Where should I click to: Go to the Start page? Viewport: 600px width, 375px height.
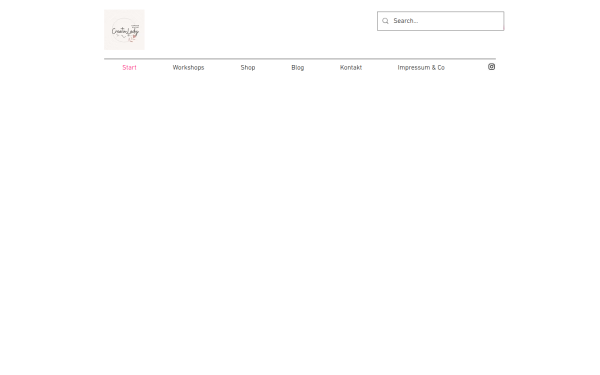coord(129,68)
